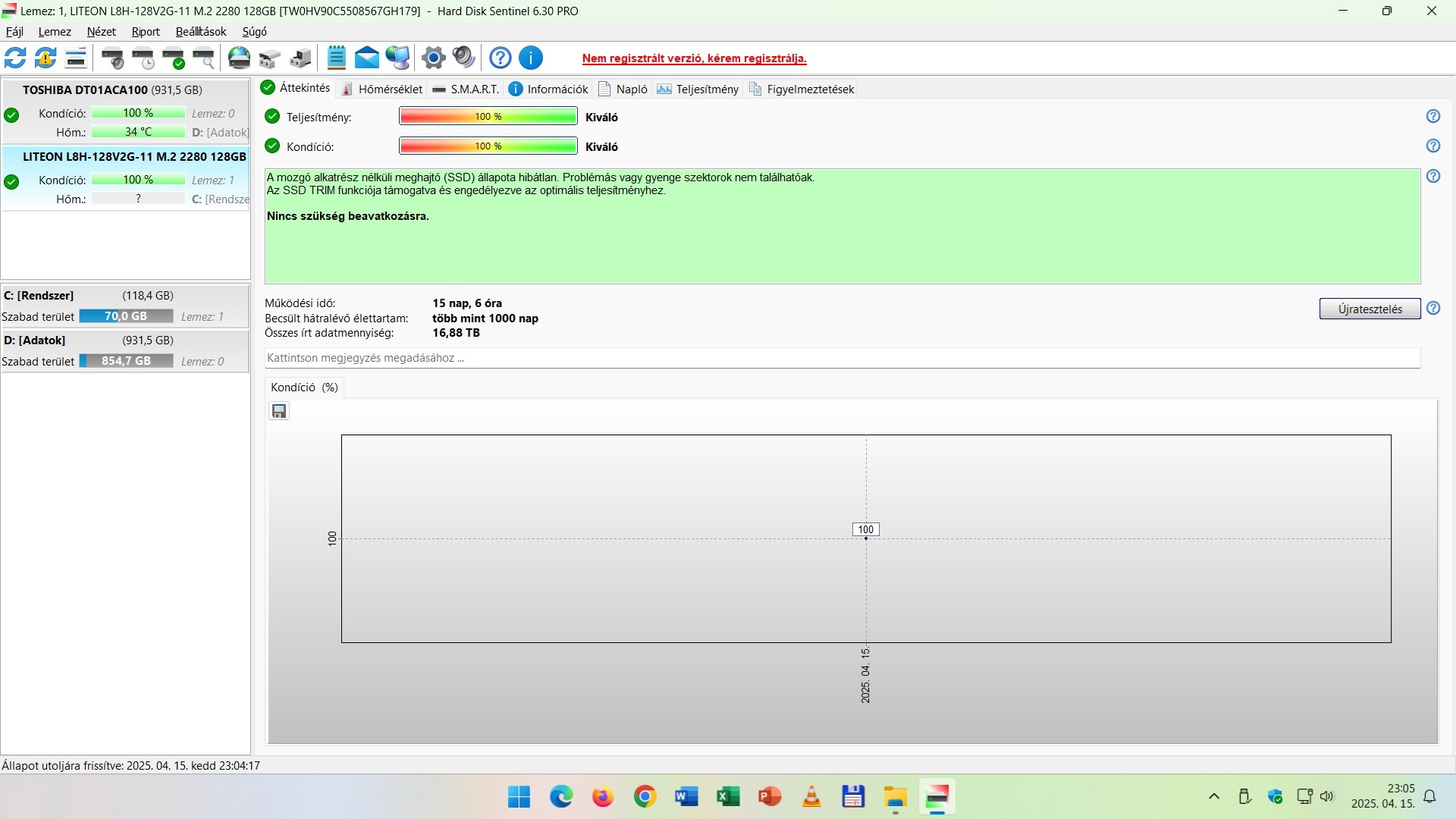The width and height of the screenshot is (1456, 819).
Task: Click the comment field 'Kattintson megjegyzés megadásához'
Action: [842, 358]
